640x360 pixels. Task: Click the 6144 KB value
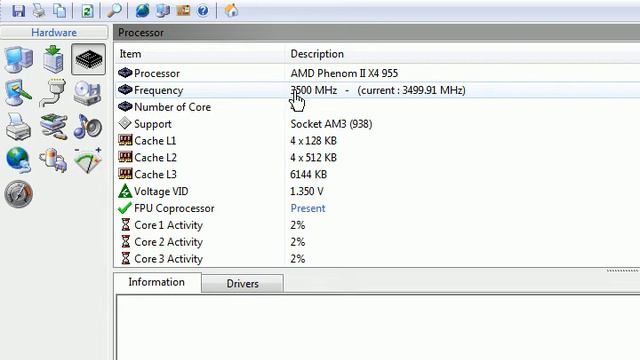308,175
